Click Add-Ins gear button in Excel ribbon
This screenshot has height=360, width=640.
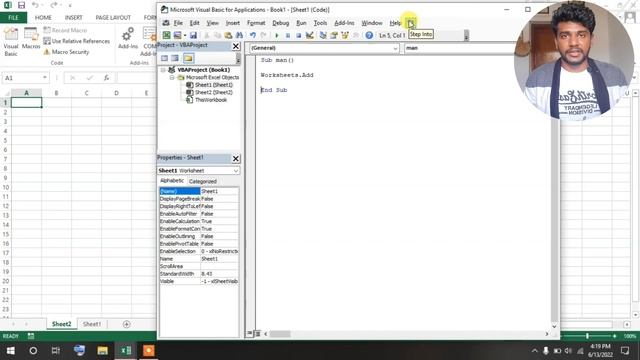128,38
